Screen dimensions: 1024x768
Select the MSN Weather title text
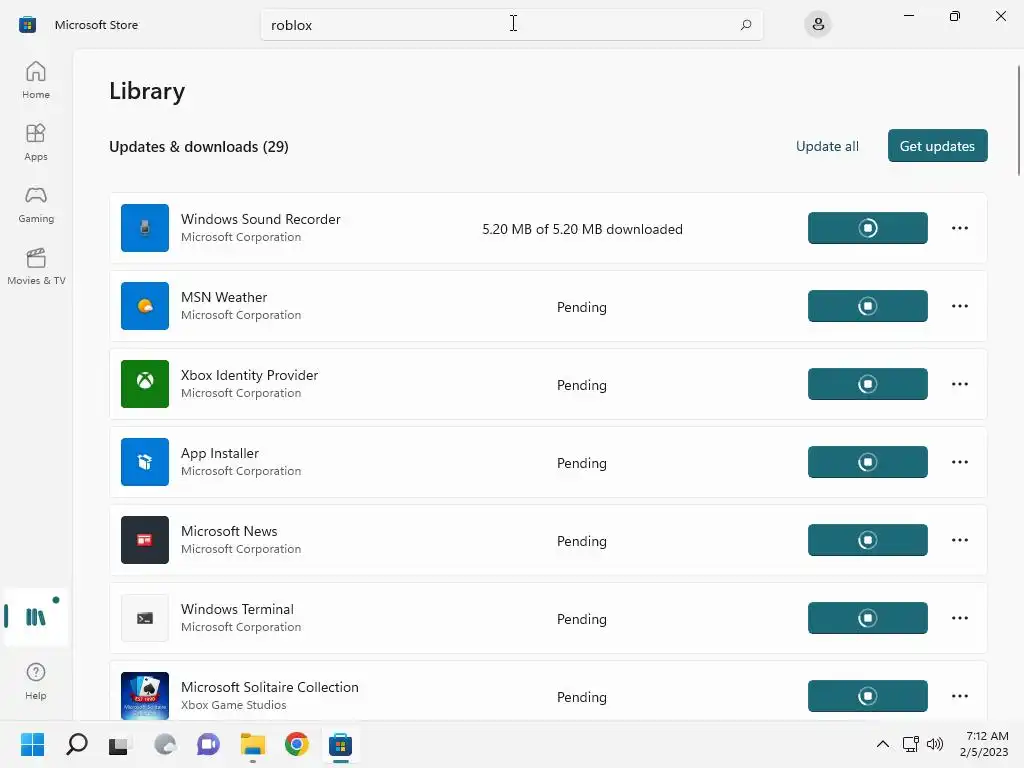(x=224, y=297)
